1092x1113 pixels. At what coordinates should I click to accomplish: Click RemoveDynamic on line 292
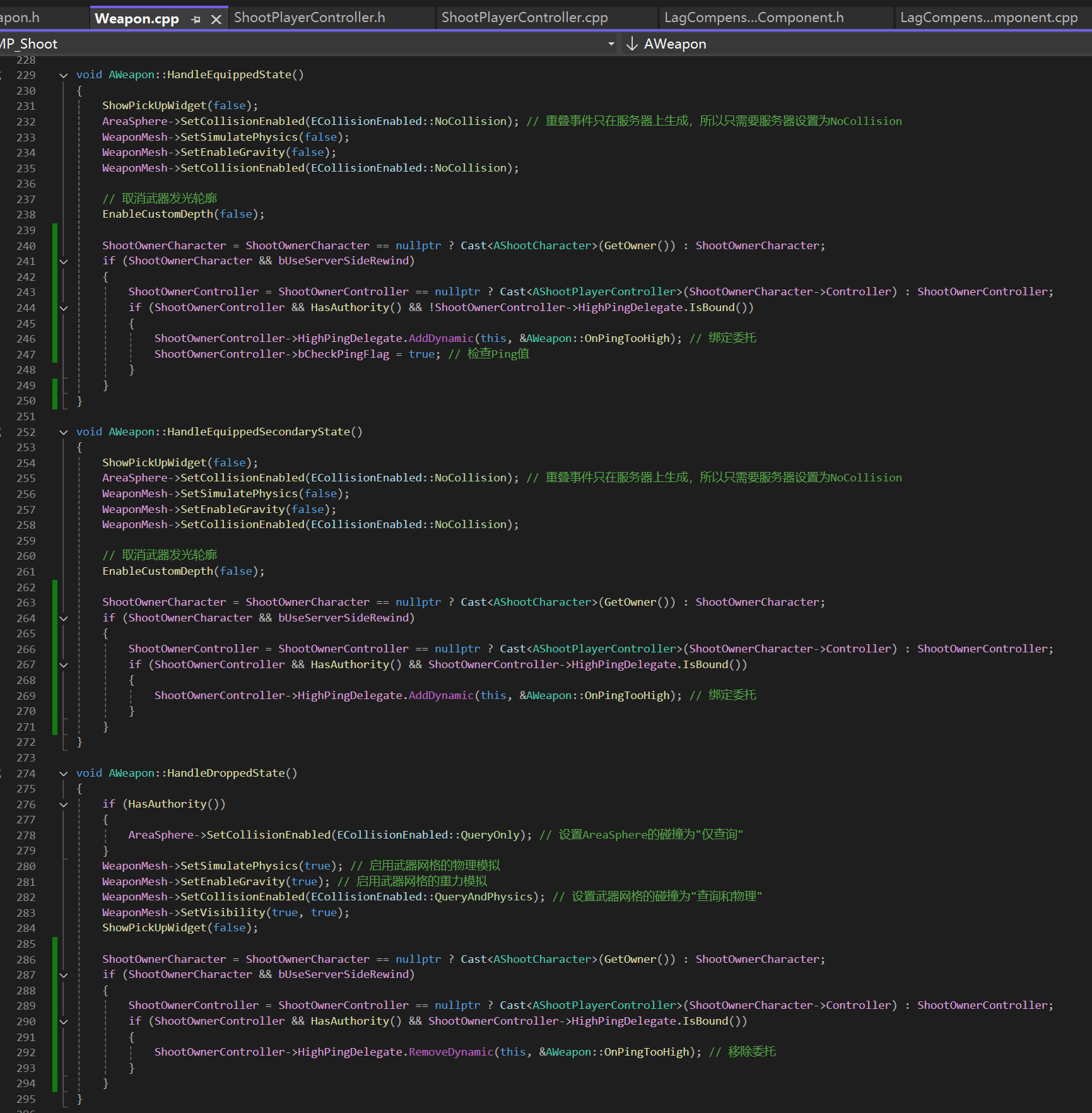click(x=451, y=1052)
